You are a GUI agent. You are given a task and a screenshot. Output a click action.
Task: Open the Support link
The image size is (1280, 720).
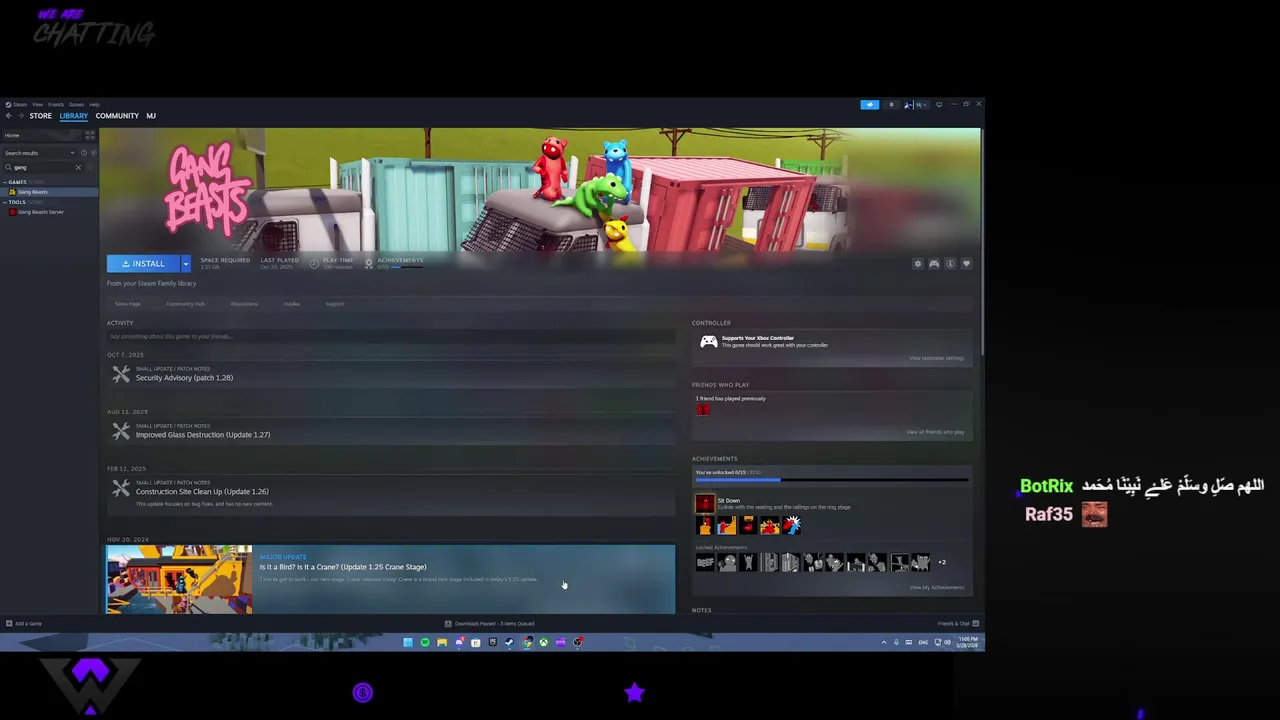tap(335, 304)
